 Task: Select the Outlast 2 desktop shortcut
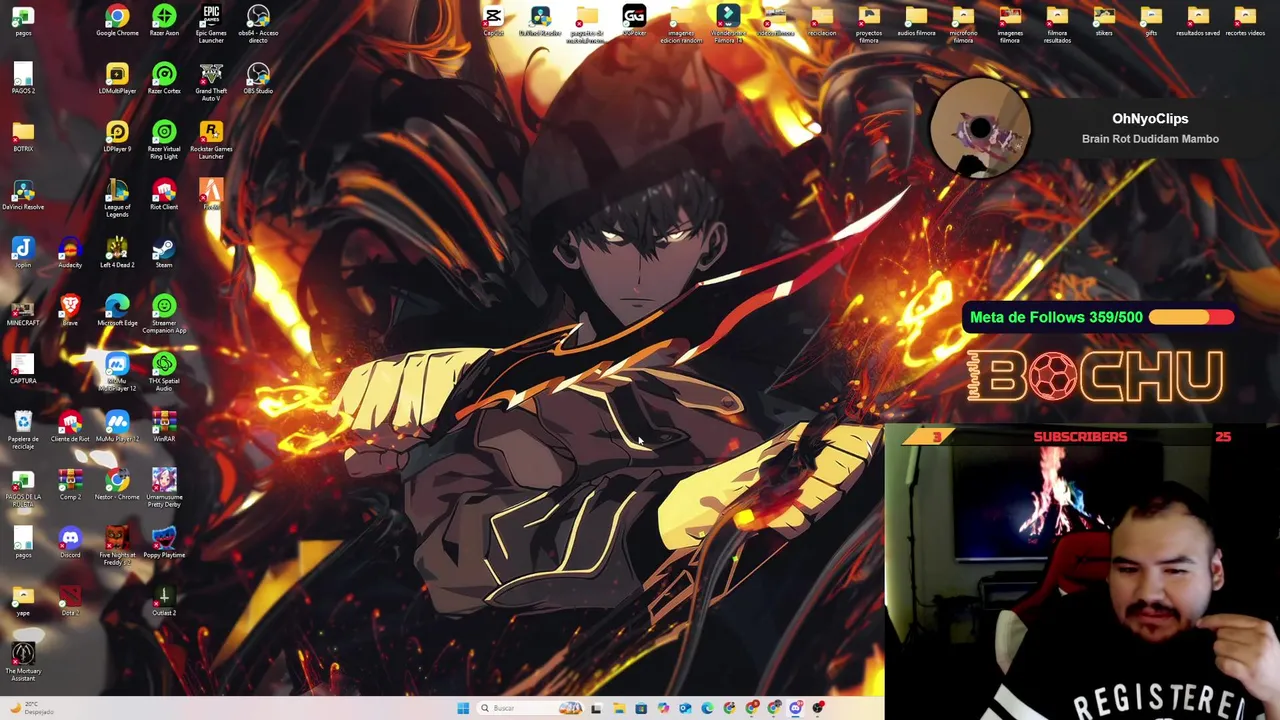[x=164, y=601]
